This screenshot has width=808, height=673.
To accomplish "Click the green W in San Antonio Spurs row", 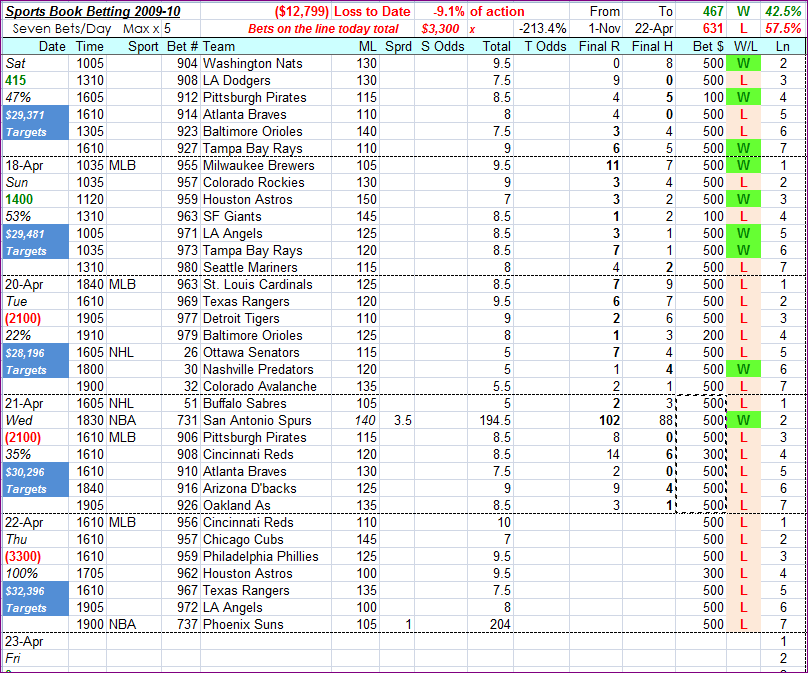I will click(x=743, y=420).
